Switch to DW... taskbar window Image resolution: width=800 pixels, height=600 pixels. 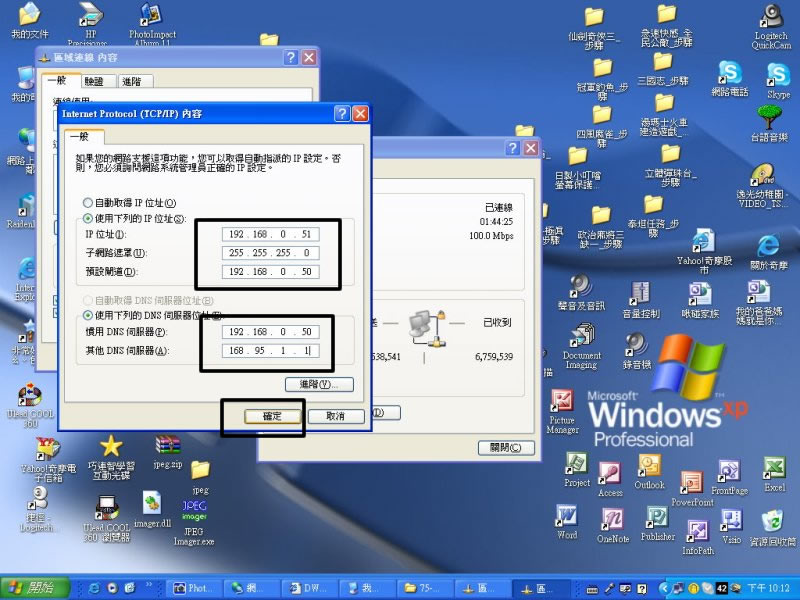308,588
